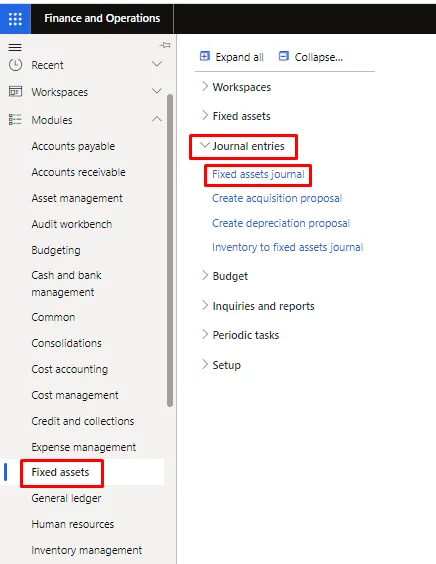Open the Inventory management module
Viewport: 436px width, 564px height.
(x=87, y=550)
